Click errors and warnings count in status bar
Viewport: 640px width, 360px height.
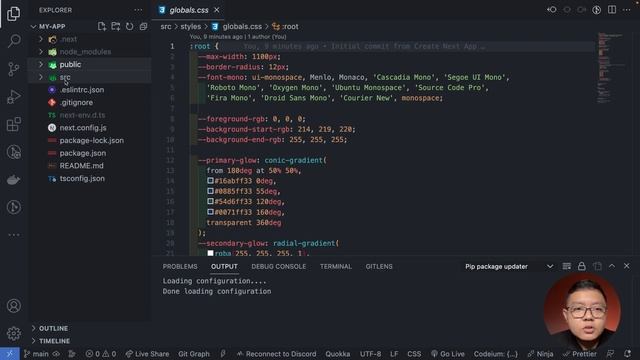(101, 354)
